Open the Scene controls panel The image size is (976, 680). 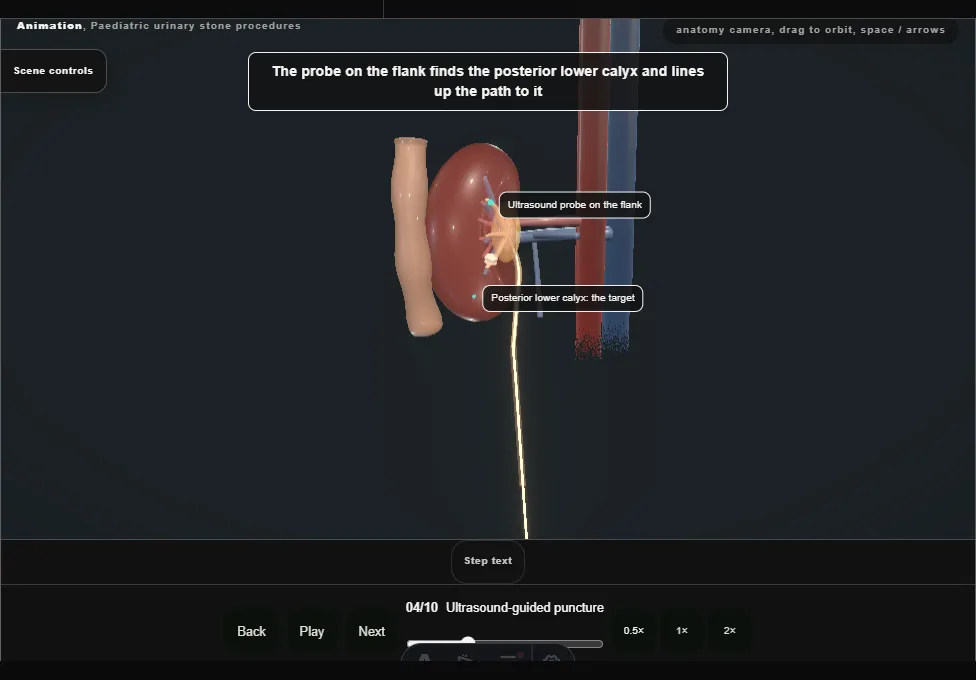click(x=53, y=71)
